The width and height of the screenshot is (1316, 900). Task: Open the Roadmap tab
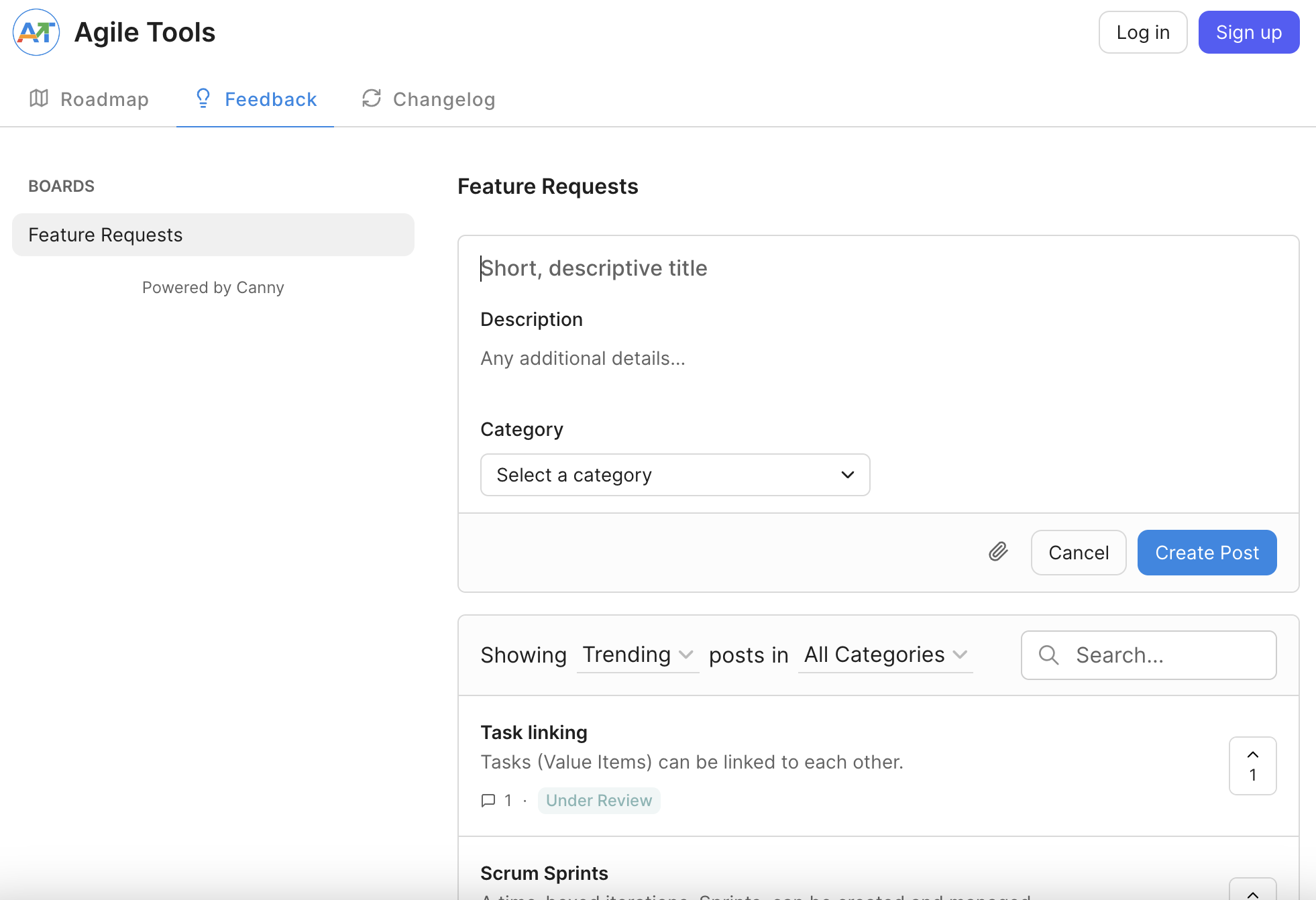coord(89,99)
